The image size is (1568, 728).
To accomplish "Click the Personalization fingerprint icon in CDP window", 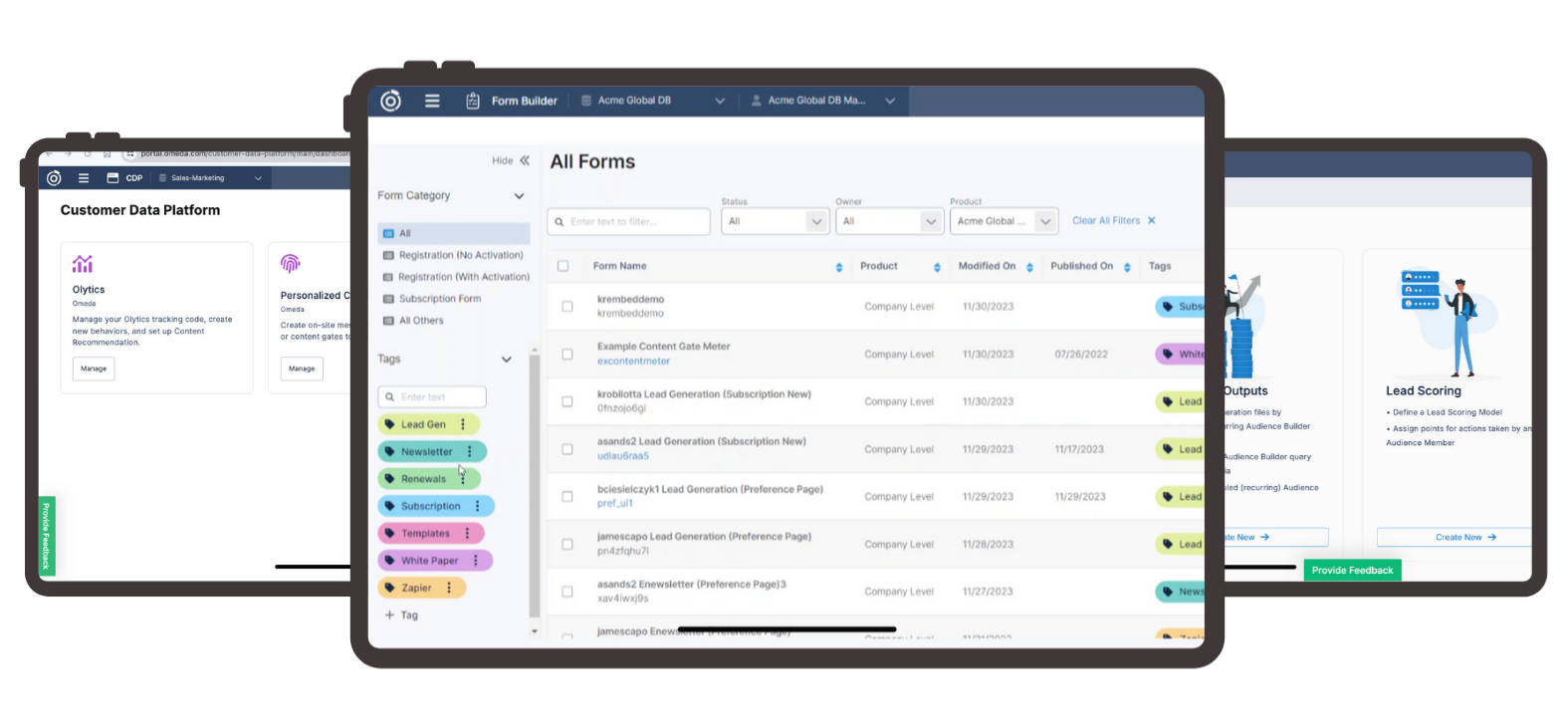I will [x=290, y=263].
